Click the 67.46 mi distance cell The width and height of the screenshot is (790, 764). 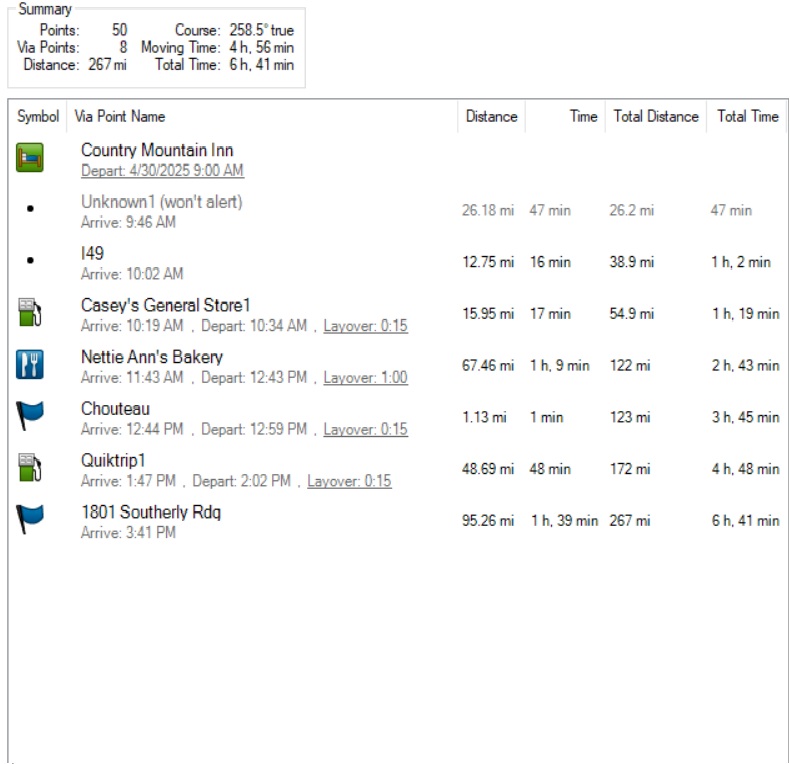click(x=488, y=365)
